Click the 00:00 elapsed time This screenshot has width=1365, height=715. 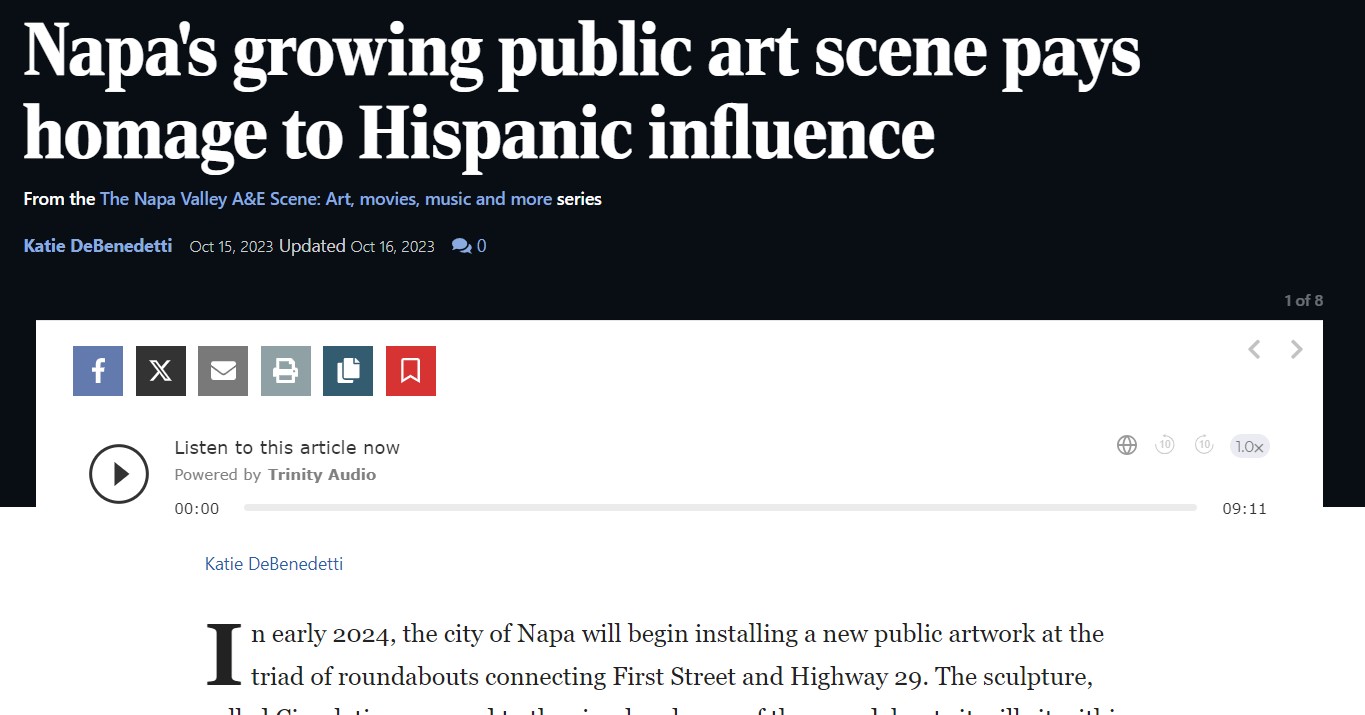click(197, 509)
